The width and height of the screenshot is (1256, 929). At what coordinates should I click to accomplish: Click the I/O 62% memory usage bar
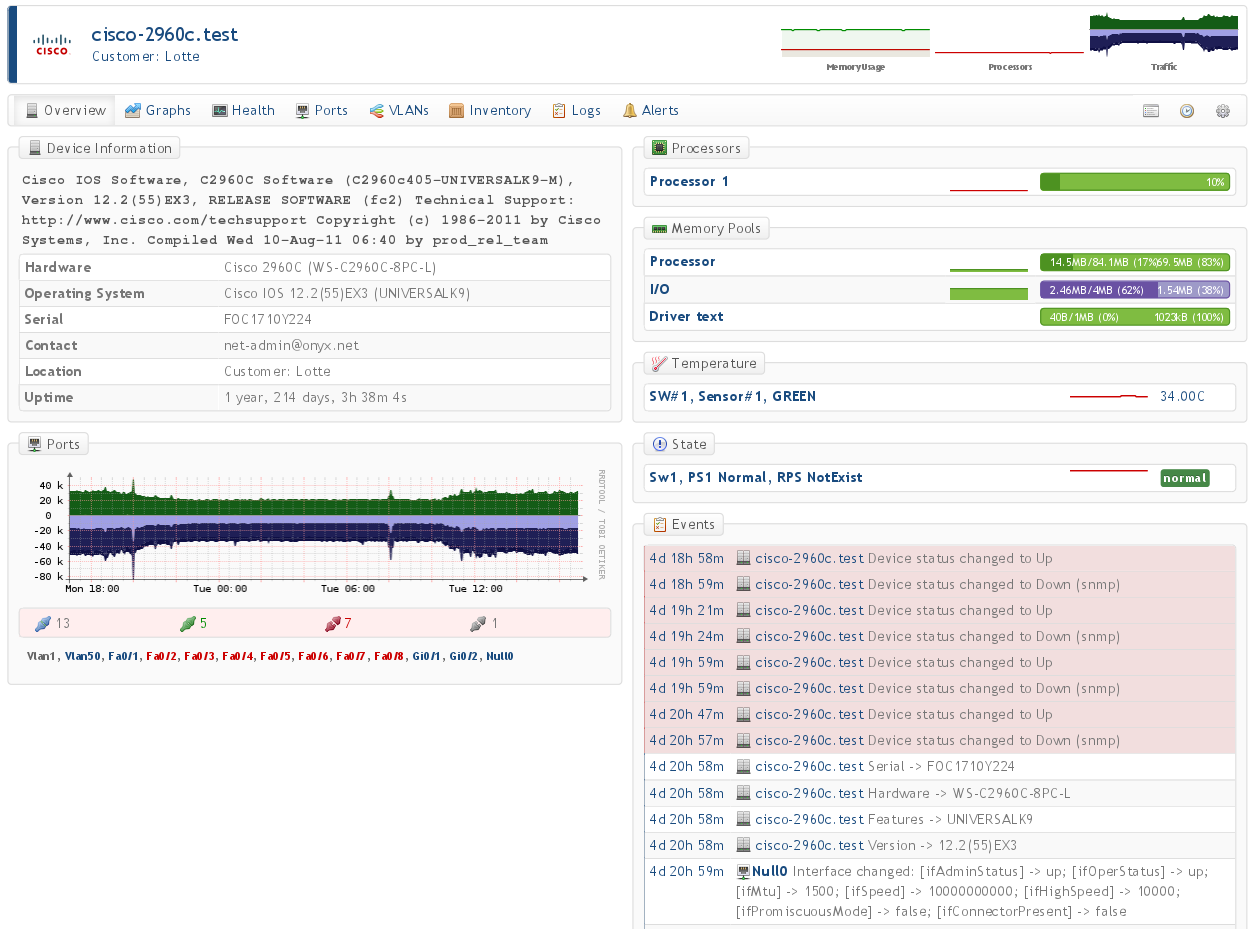(1135, 289)
